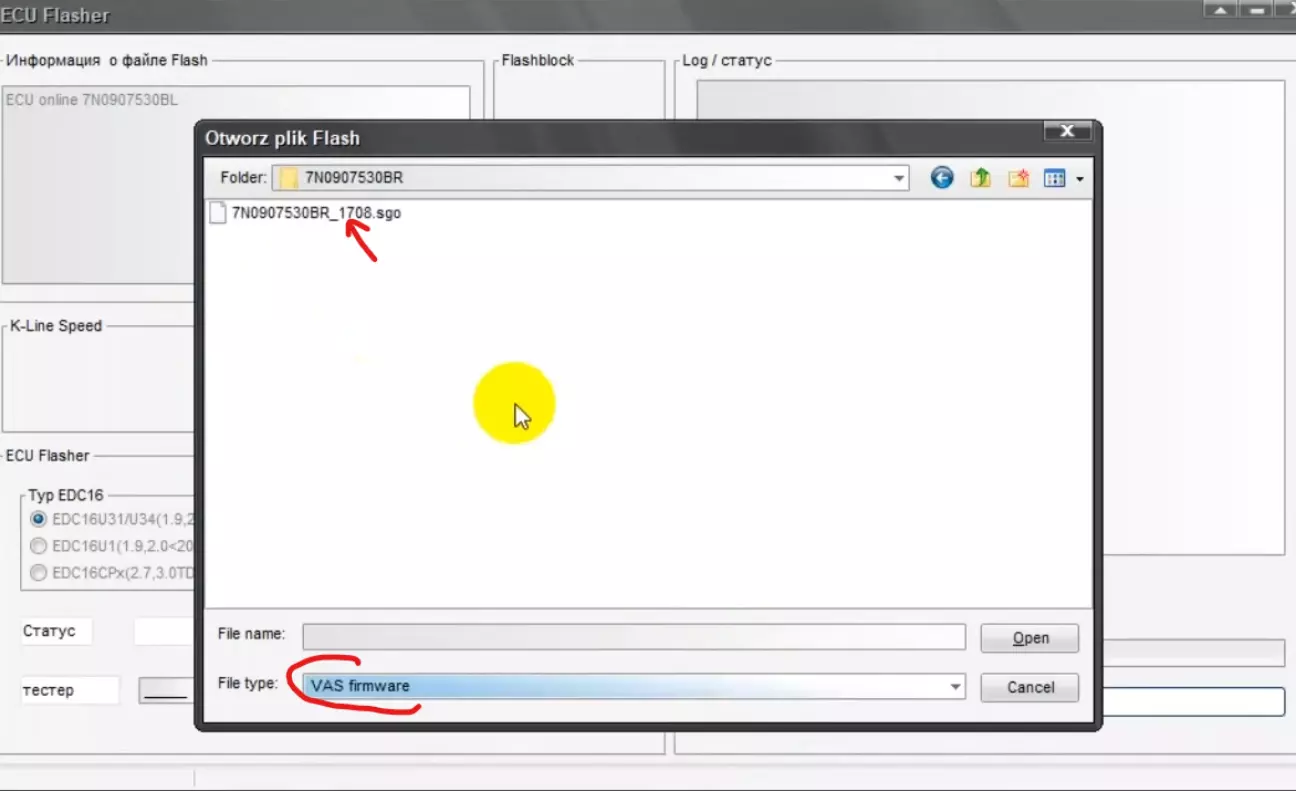Screen dimensions: 1296x791
Task: Click into the File name field
Action: 633,637
